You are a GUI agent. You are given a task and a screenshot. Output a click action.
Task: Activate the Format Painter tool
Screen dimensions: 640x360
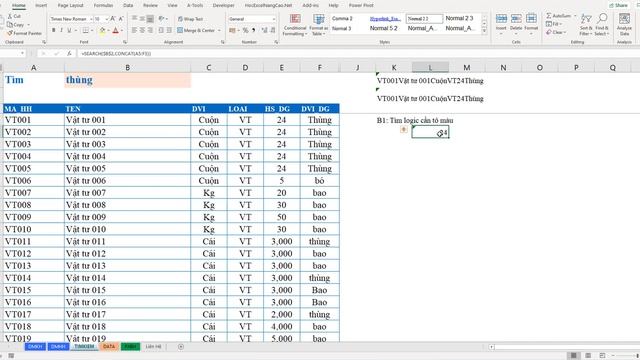[24, 33]
